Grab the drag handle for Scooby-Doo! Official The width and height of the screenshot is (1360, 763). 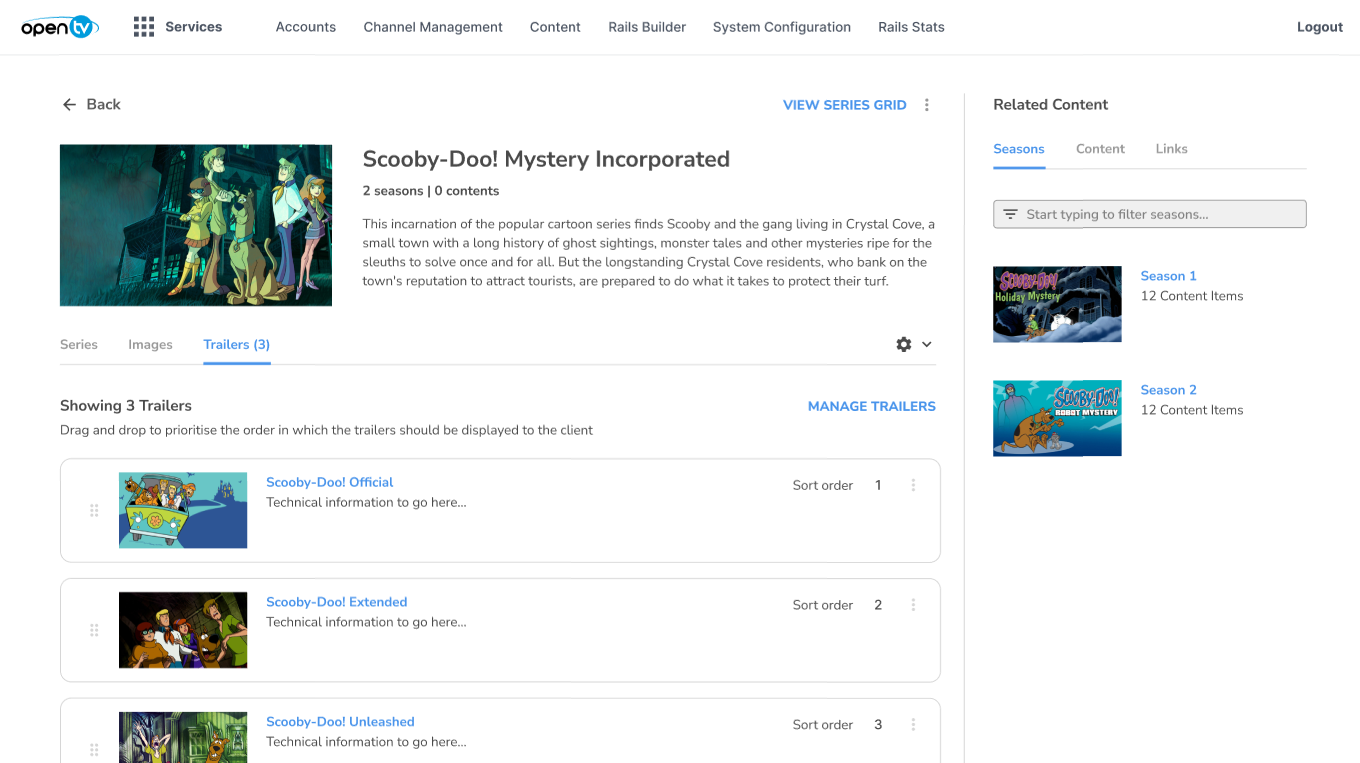pos(94,510)
